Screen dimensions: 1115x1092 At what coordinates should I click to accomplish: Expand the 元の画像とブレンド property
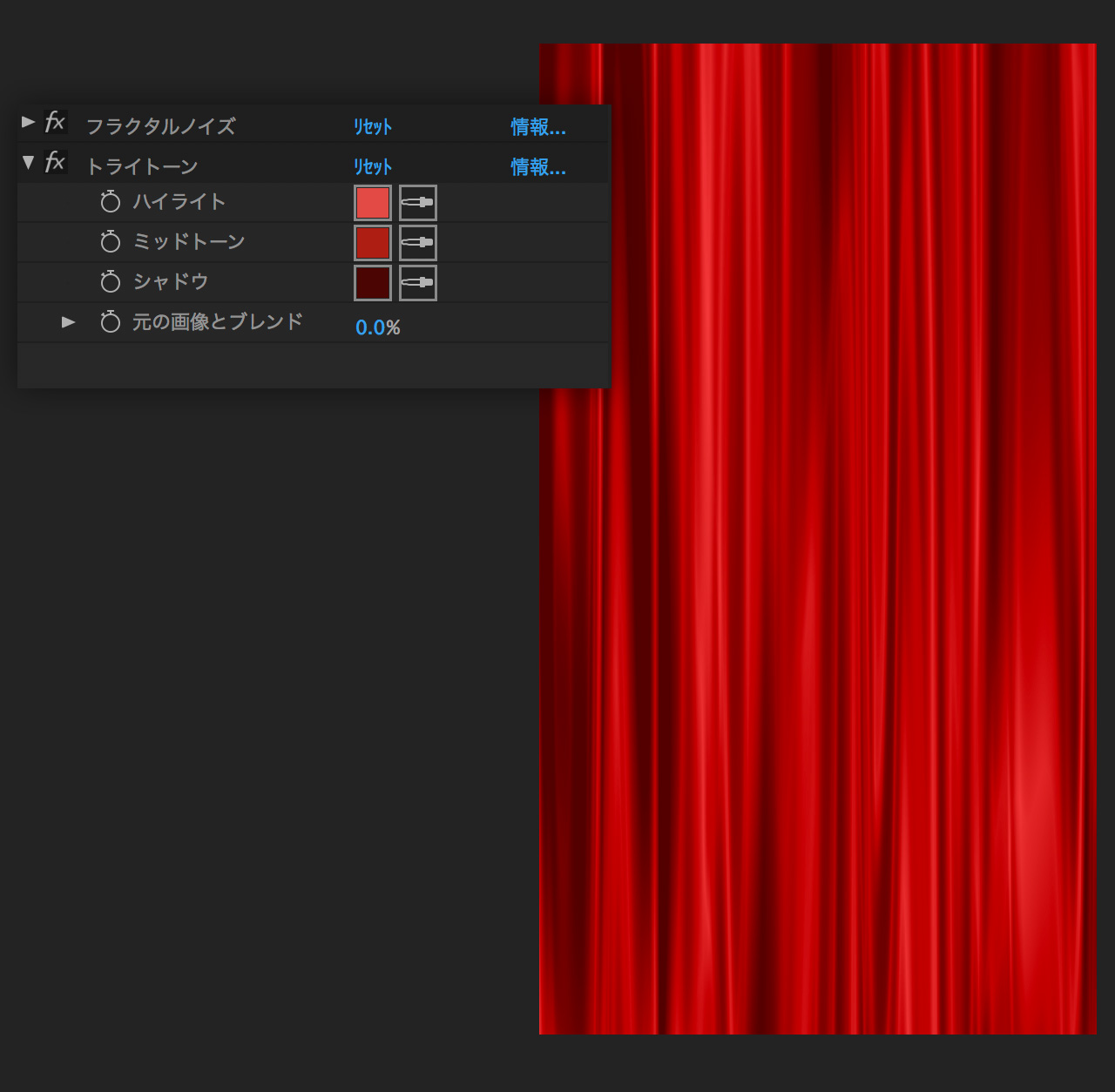tap(69, 322)
